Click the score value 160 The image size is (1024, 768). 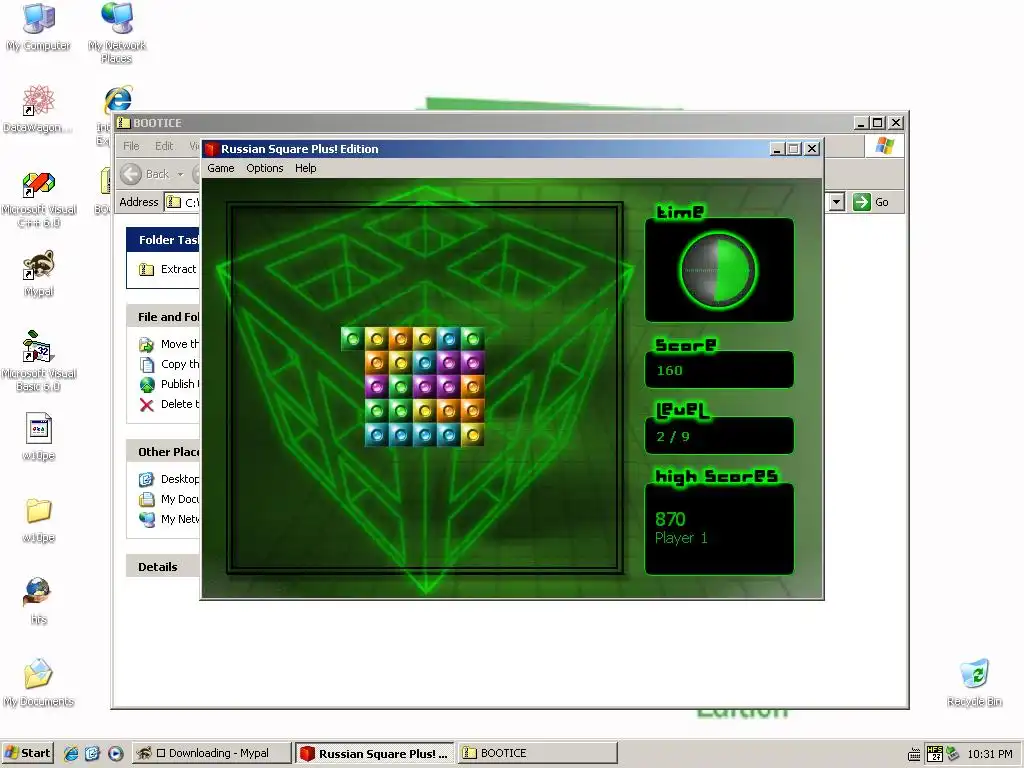pos(669,371)
